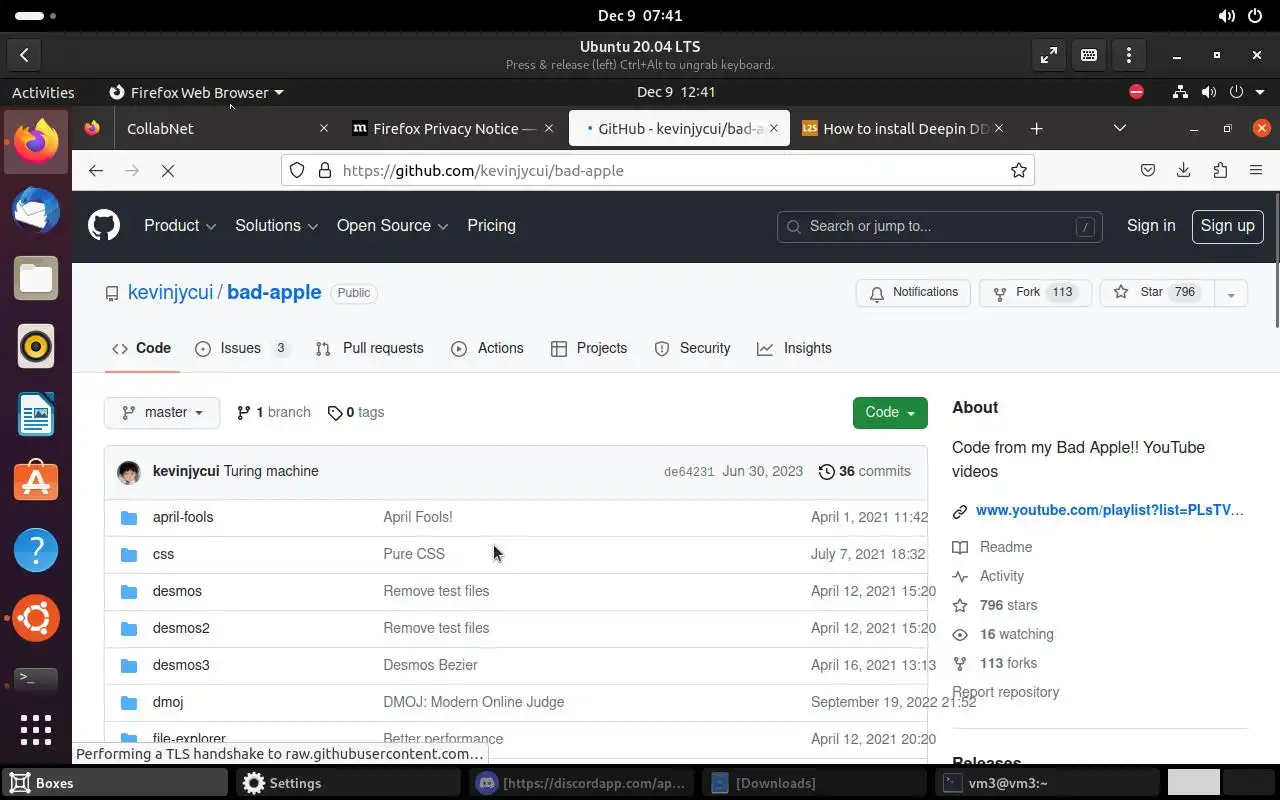Open the desmos3 folder

[x=181, y=666]
